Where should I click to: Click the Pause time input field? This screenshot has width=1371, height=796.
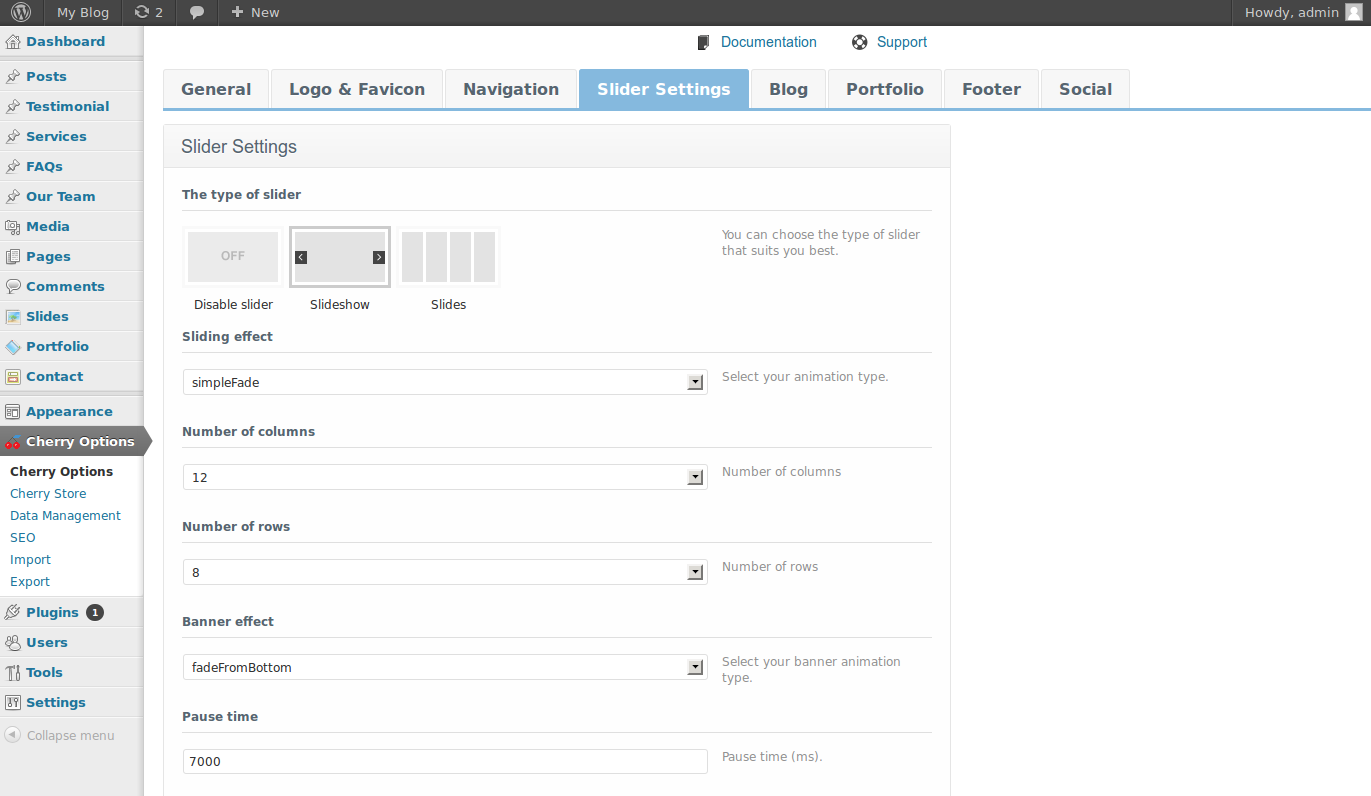(445, 762)
